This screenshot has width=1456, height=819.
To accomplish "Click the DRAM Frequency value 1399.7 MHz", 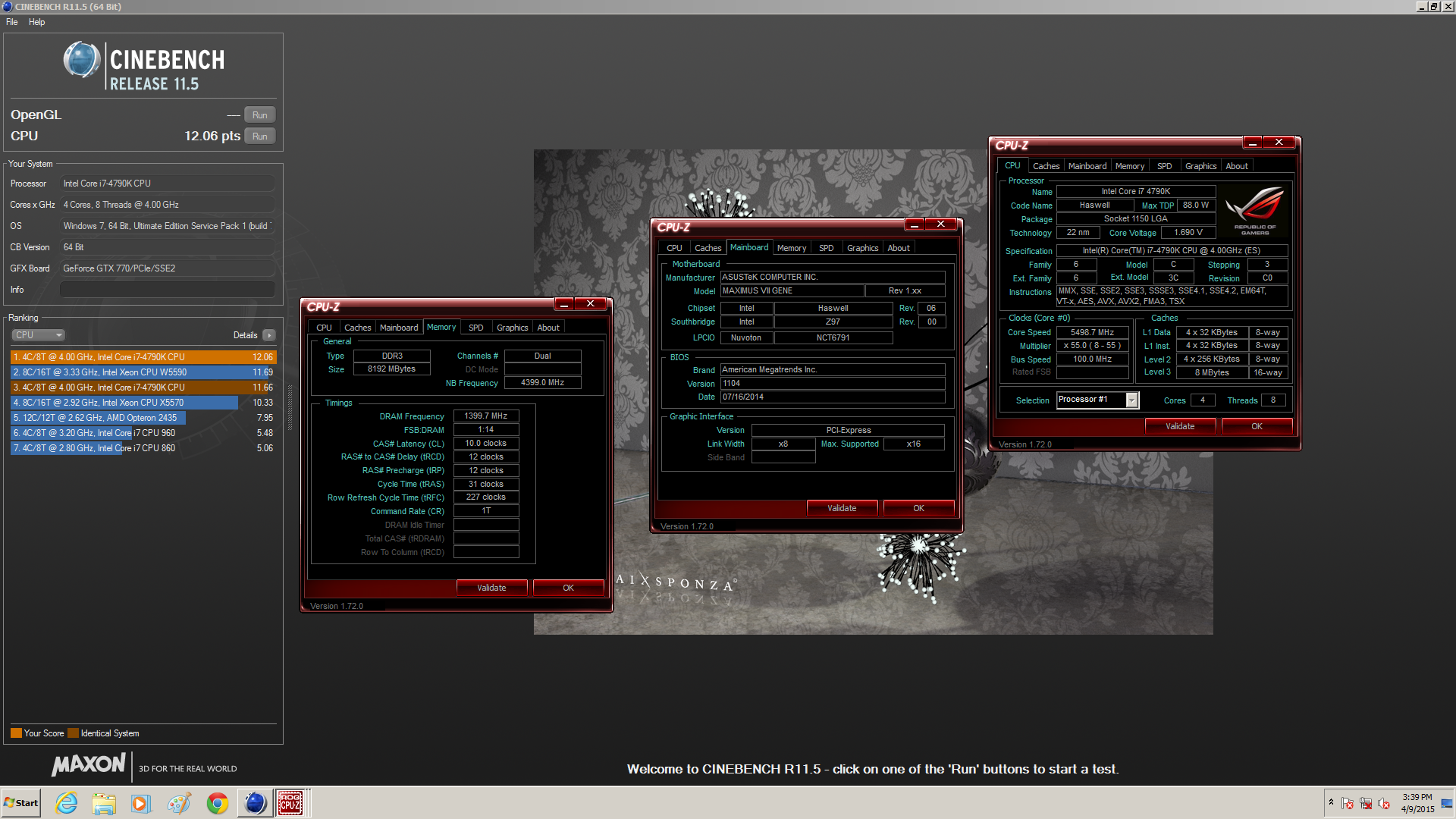I will click(486, 416).
